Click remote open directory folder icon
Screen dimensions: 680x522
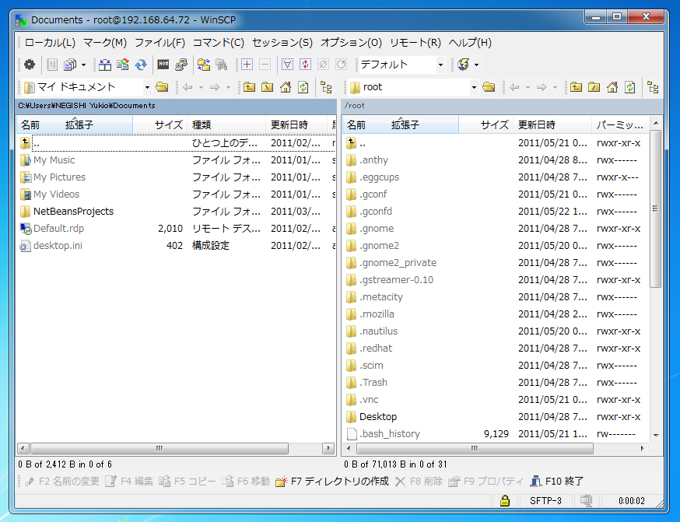coord(489,87)
